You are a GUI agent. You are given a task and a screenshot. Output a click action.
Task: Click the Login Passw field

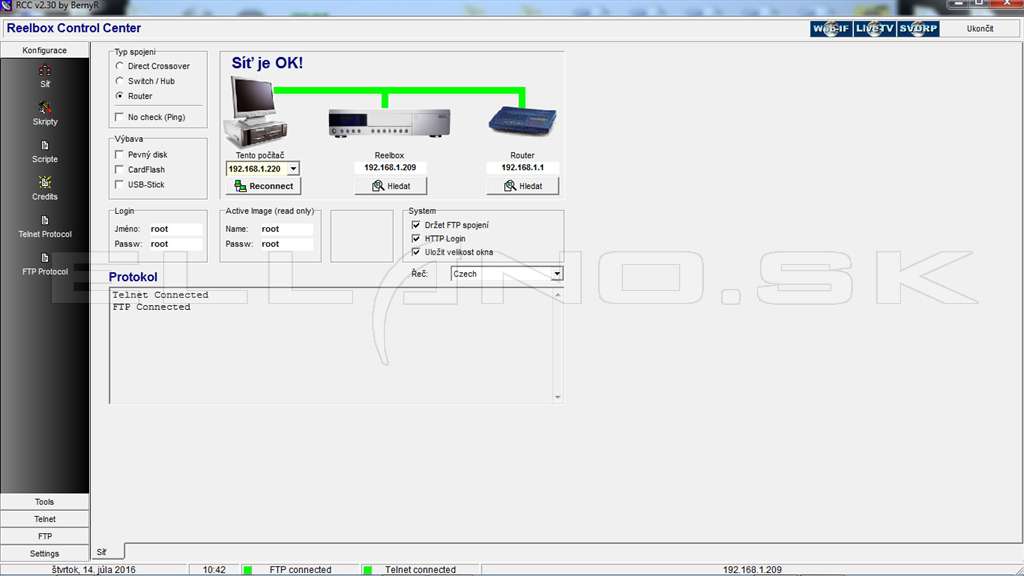click(x=175, y=244)
